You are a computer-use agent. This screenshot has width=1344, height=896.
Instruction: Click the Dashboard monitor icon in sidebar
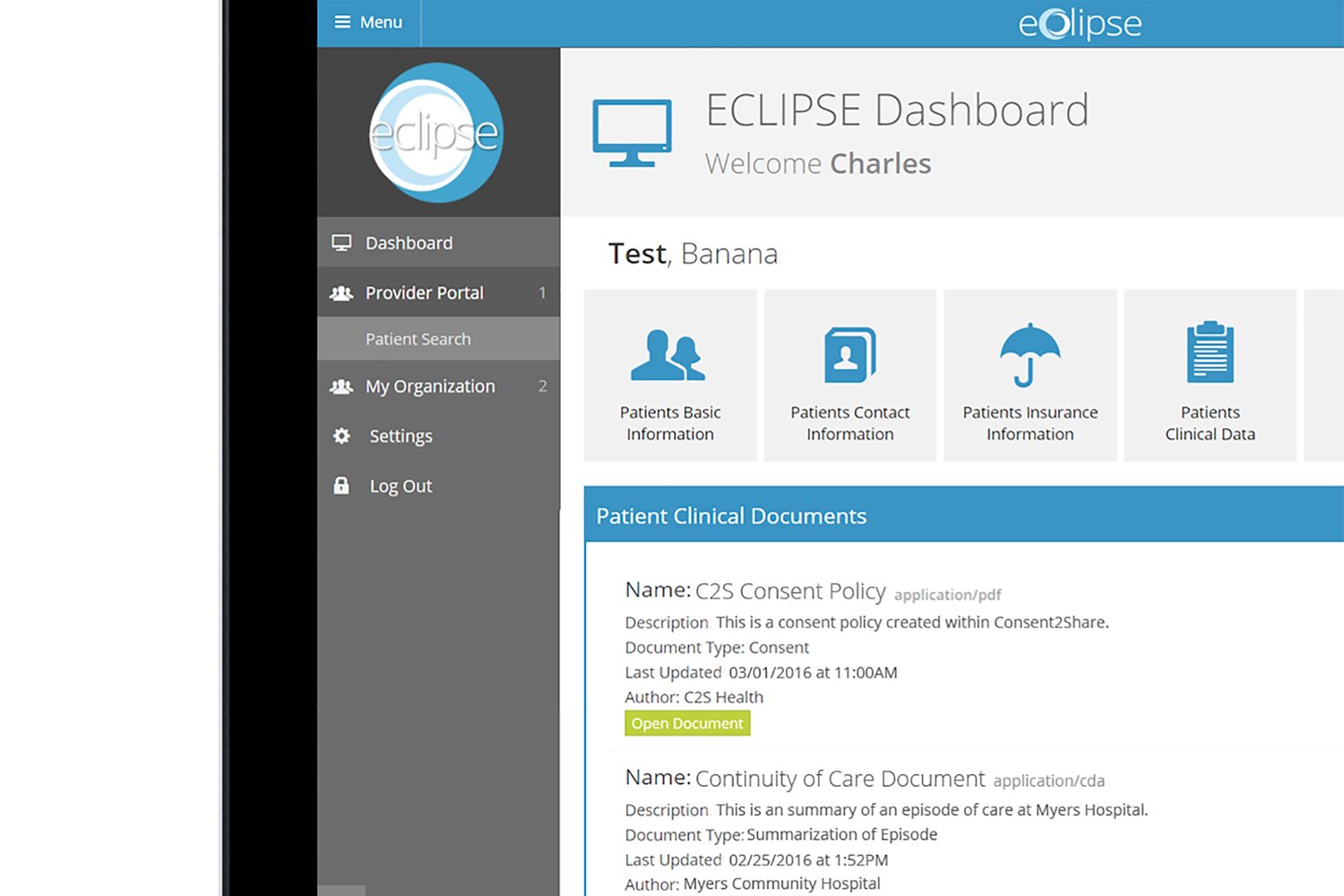click(x=341, y=243)
